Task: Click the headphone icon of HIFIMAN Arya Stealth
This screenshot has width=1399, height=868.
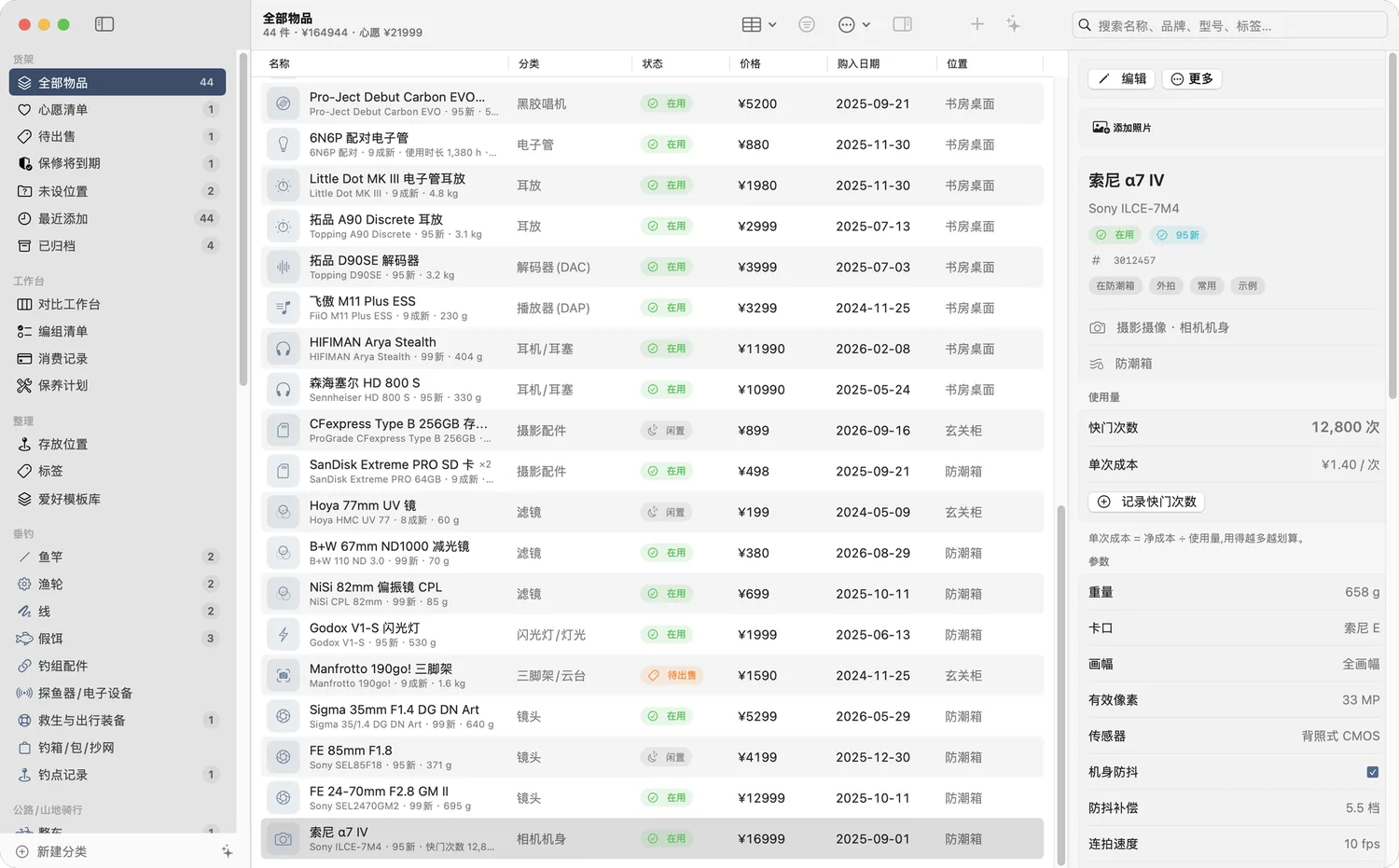Action: click(283, 349)
